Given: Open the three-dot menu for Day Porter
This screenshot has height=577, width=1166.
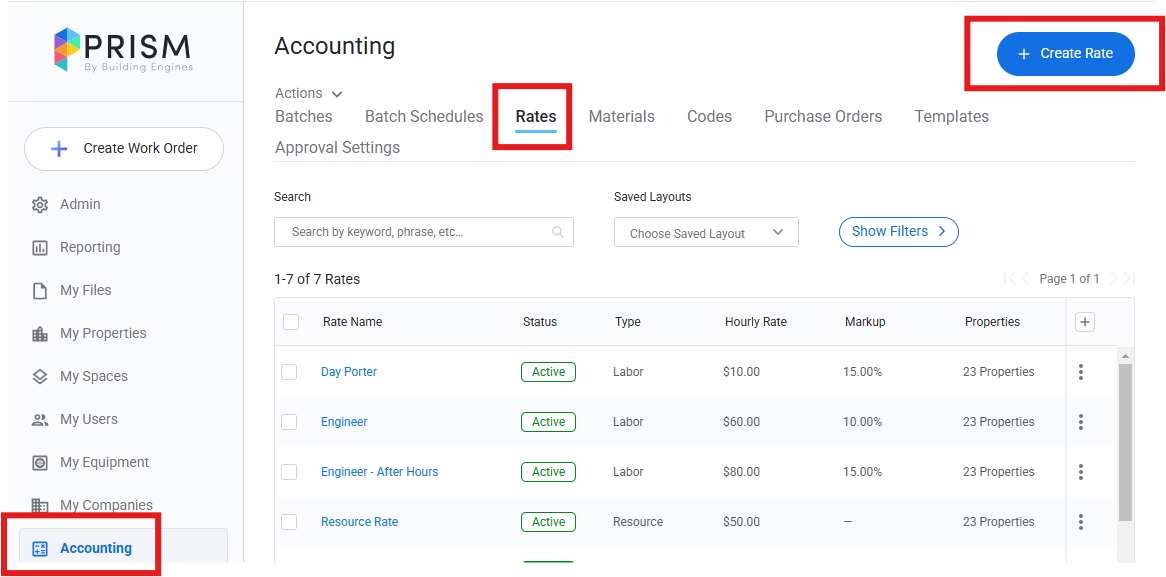Looking at the screenshot, I should point(1081,372).
